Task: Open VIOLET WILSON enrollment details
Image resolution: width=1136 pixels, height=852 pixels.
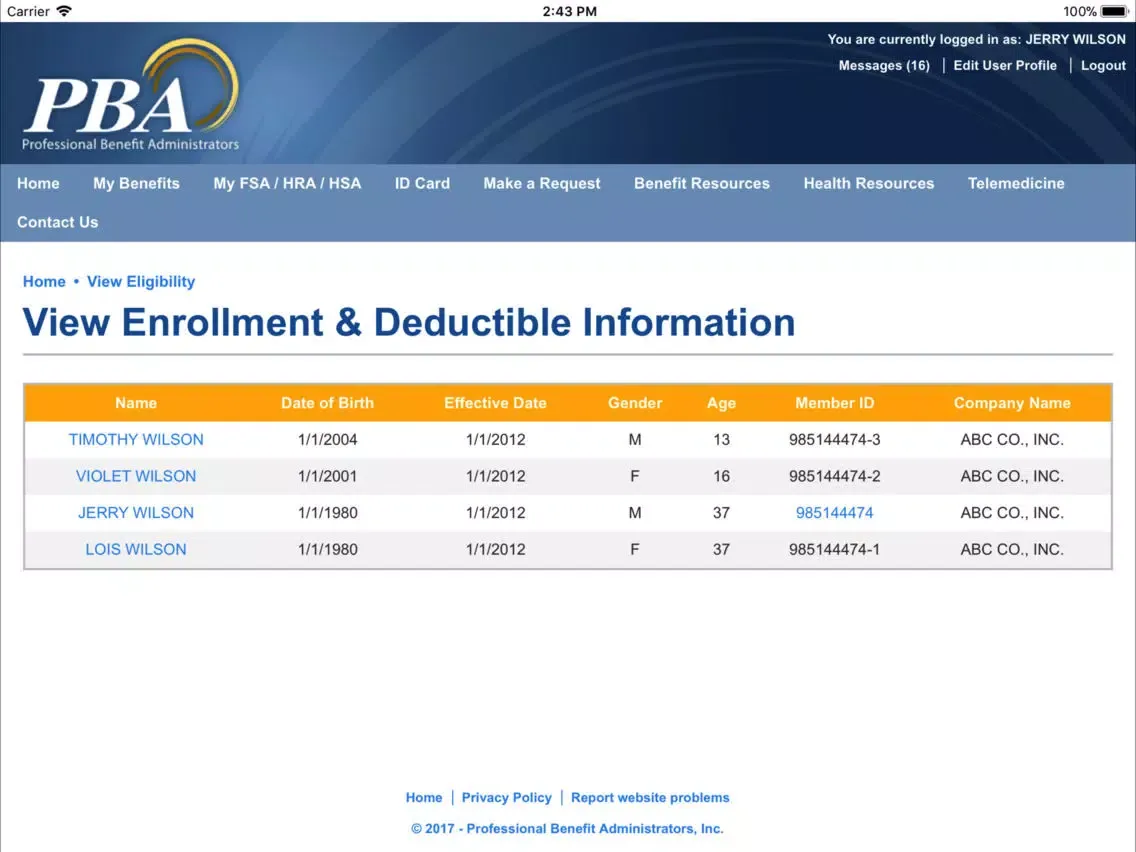Action: click(x=136, y=476)
